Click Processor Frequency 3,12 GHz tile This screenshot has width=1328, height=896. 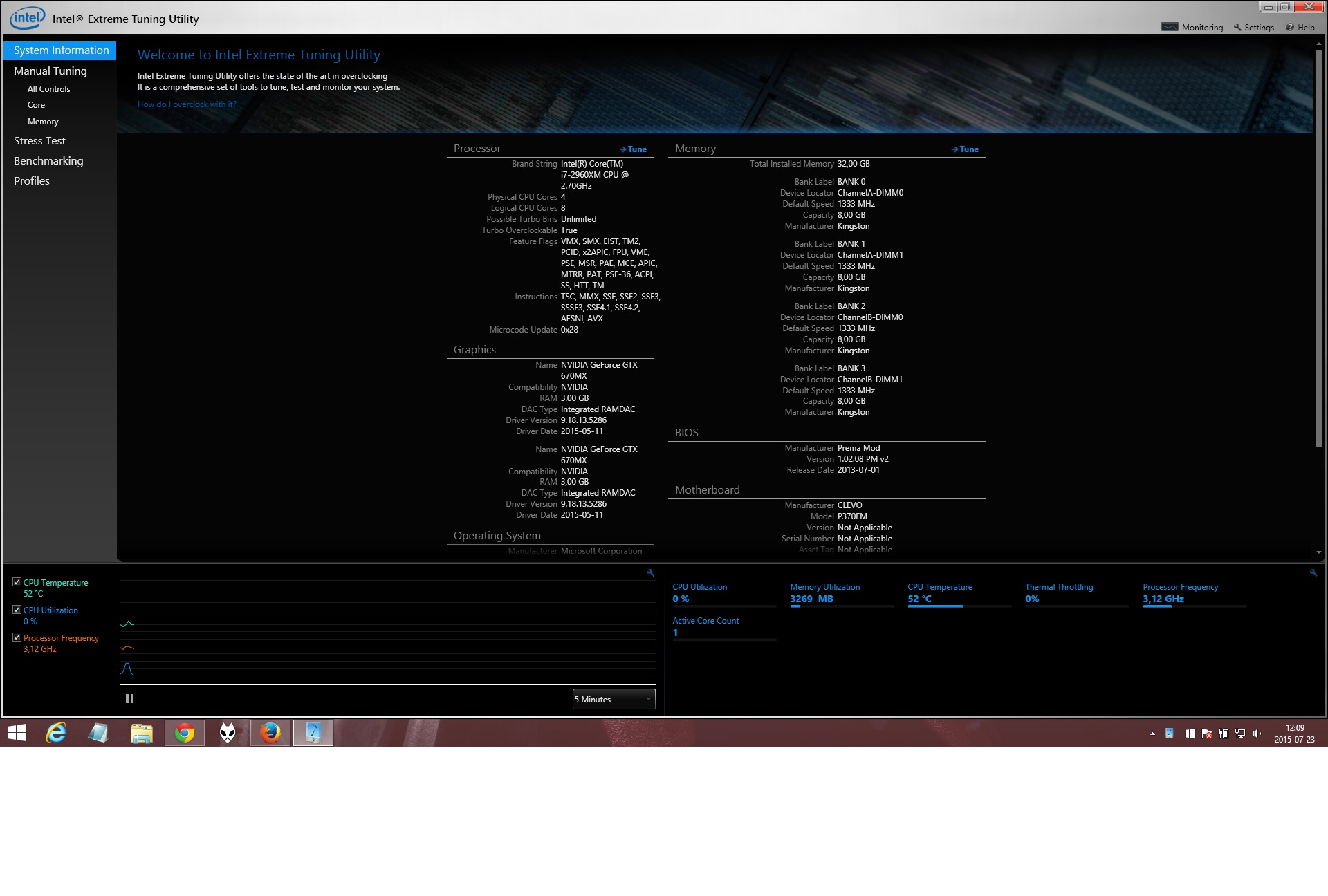(x=1195, y=595)
